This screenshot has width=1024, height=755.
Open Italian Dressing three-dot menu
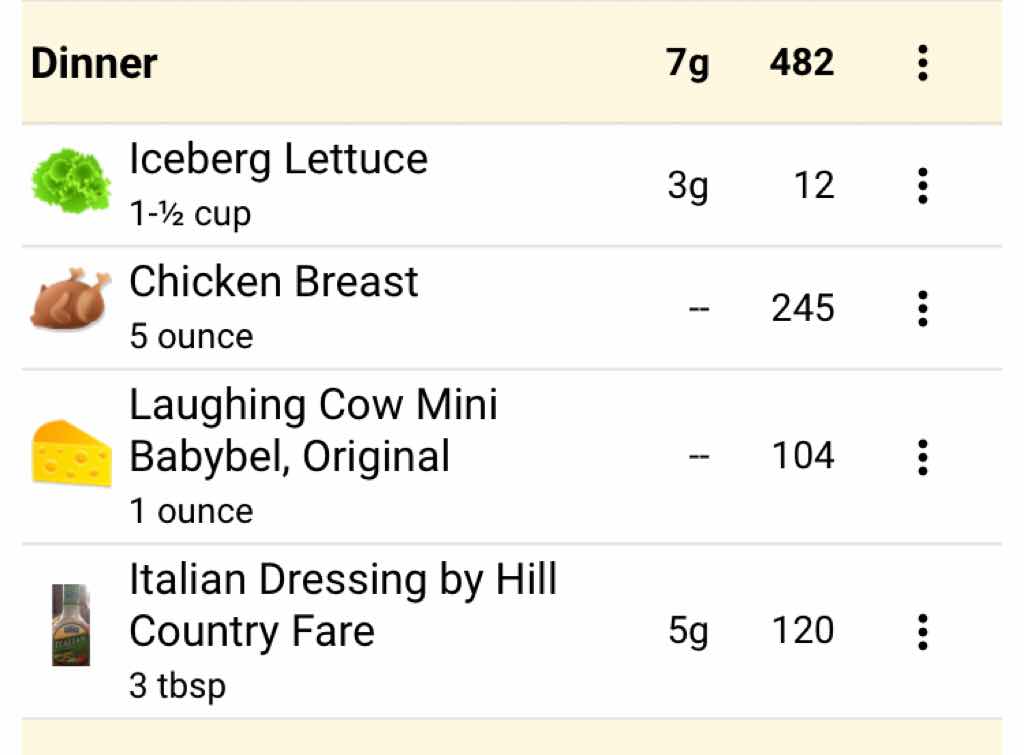[922, 631]
